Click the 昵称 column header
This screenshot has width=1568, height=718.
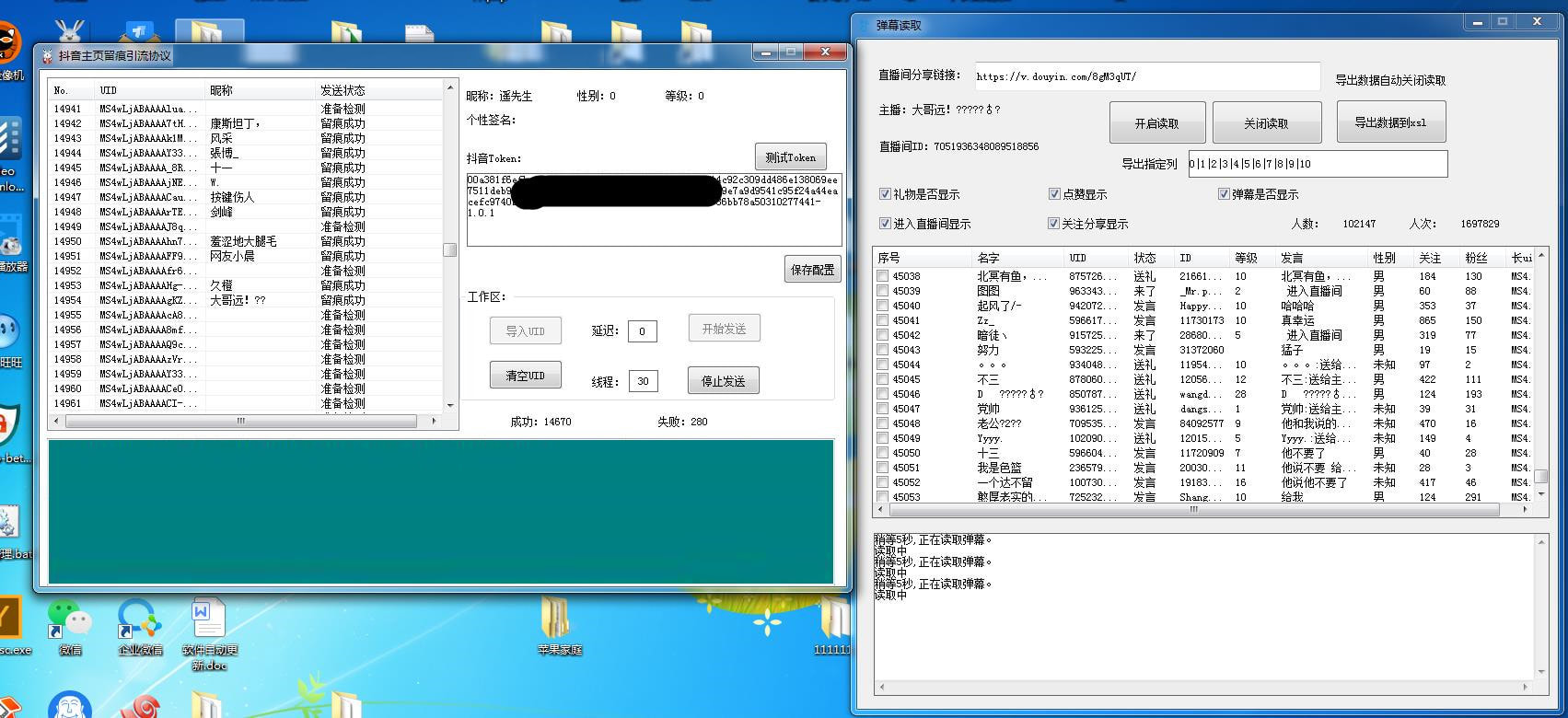pos(260,90)
